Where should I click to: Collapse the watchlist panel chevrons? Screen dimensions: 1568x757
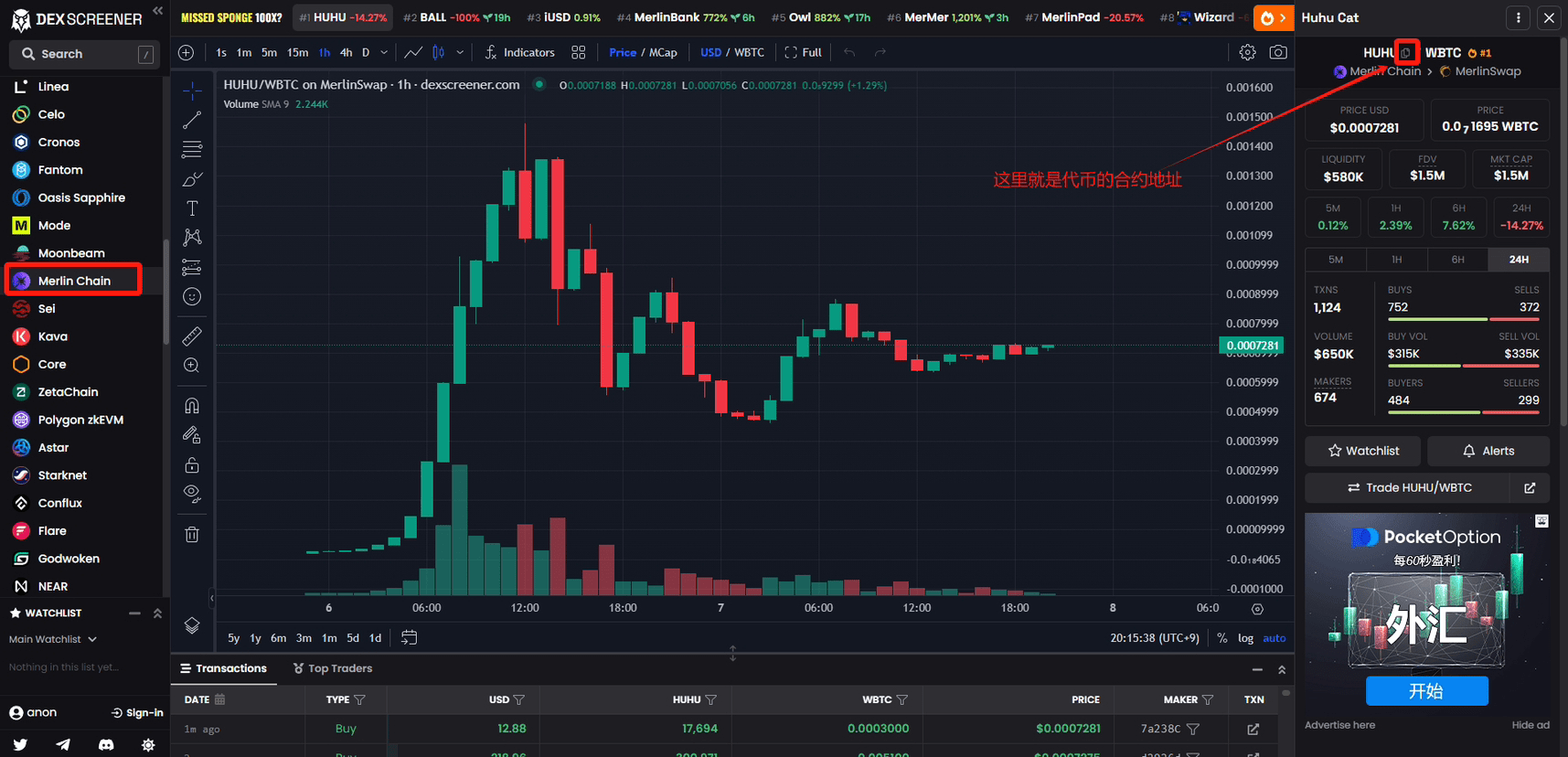click(x=157, y=613)
